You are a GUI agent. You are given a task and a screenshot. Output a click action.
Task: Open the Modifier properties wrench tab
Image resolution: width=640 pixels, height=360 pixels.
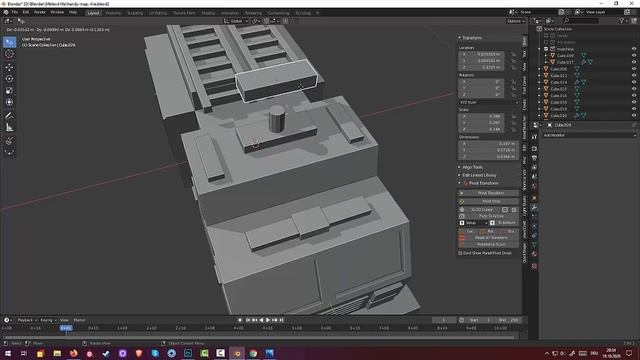pyautogui.click(x=534, y=207)
